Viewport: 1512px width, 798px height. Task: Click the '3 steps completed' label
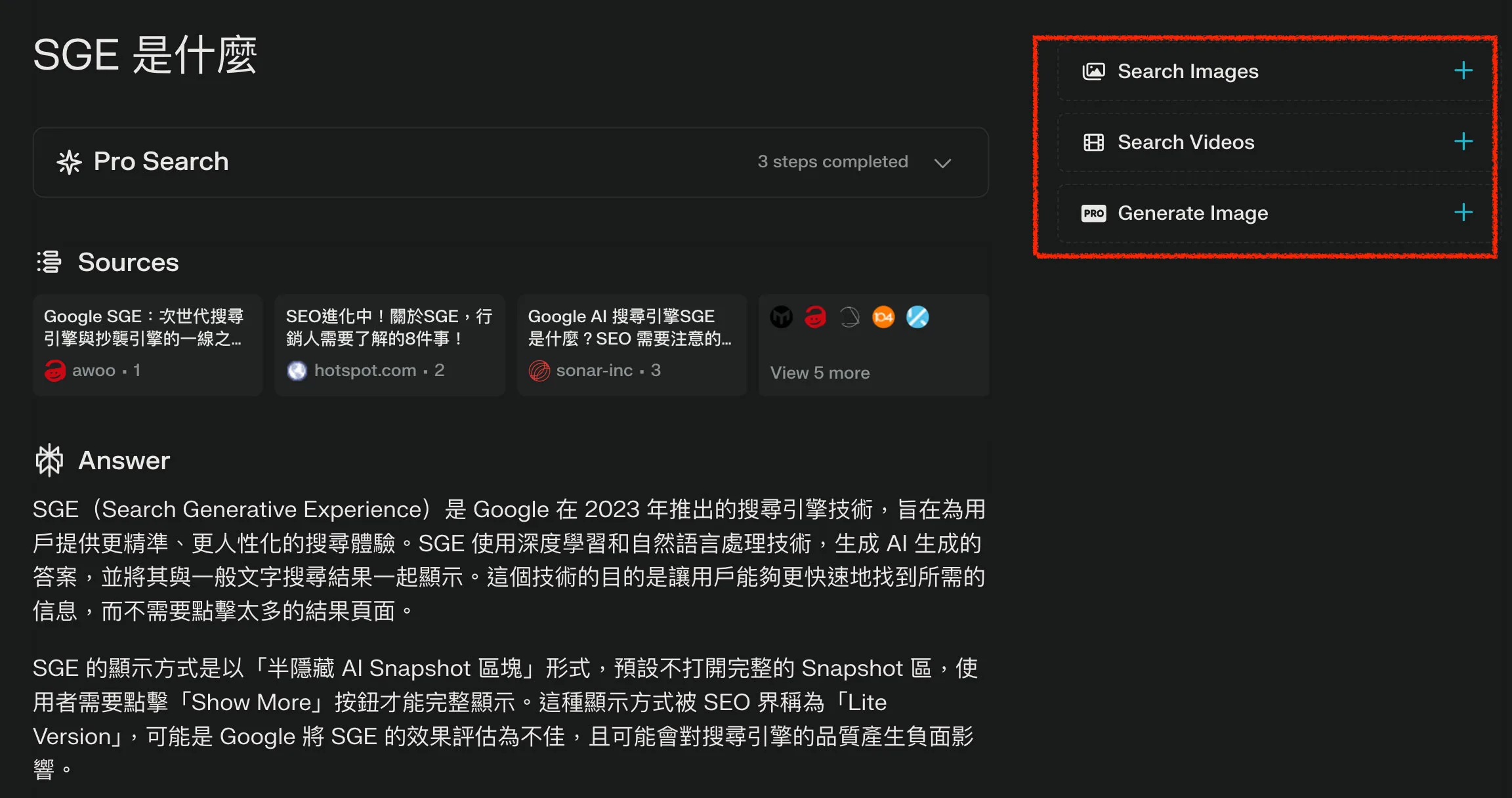[833, 161]
